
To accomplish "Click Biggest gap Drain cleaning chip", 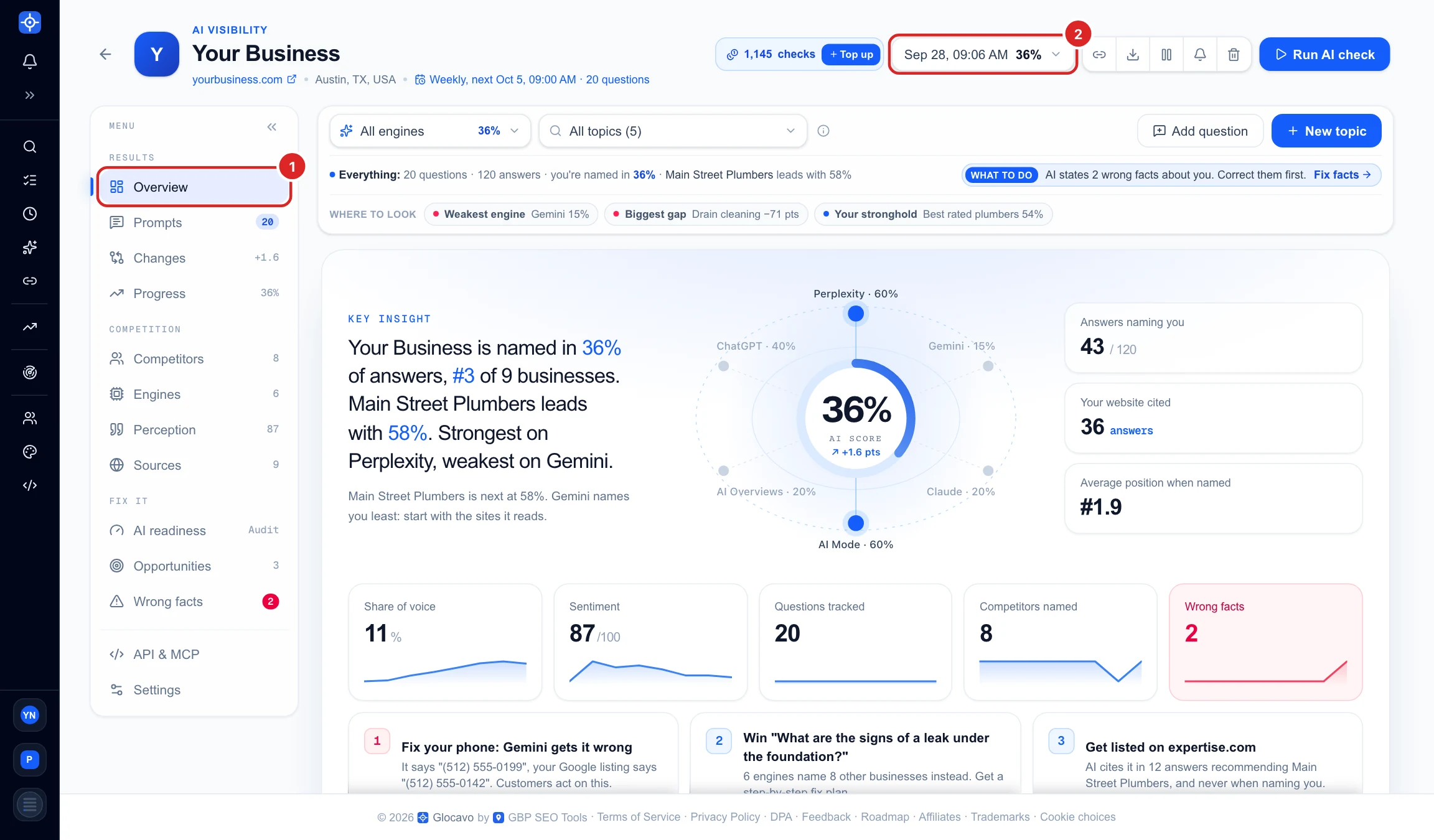I will pyautogui.click(x=706, y=214).
